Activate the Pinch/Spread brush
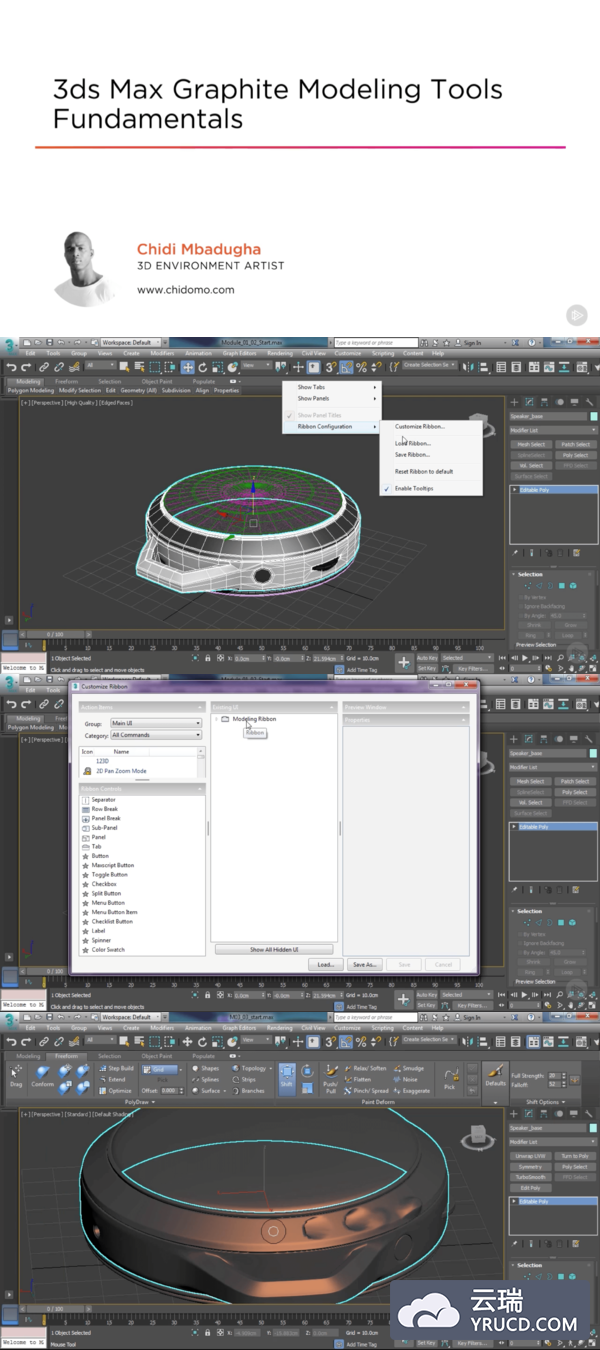Image resolution: width=600 pixels, height=1350 pixels. pyautogui.click(x=367, y=1091)
